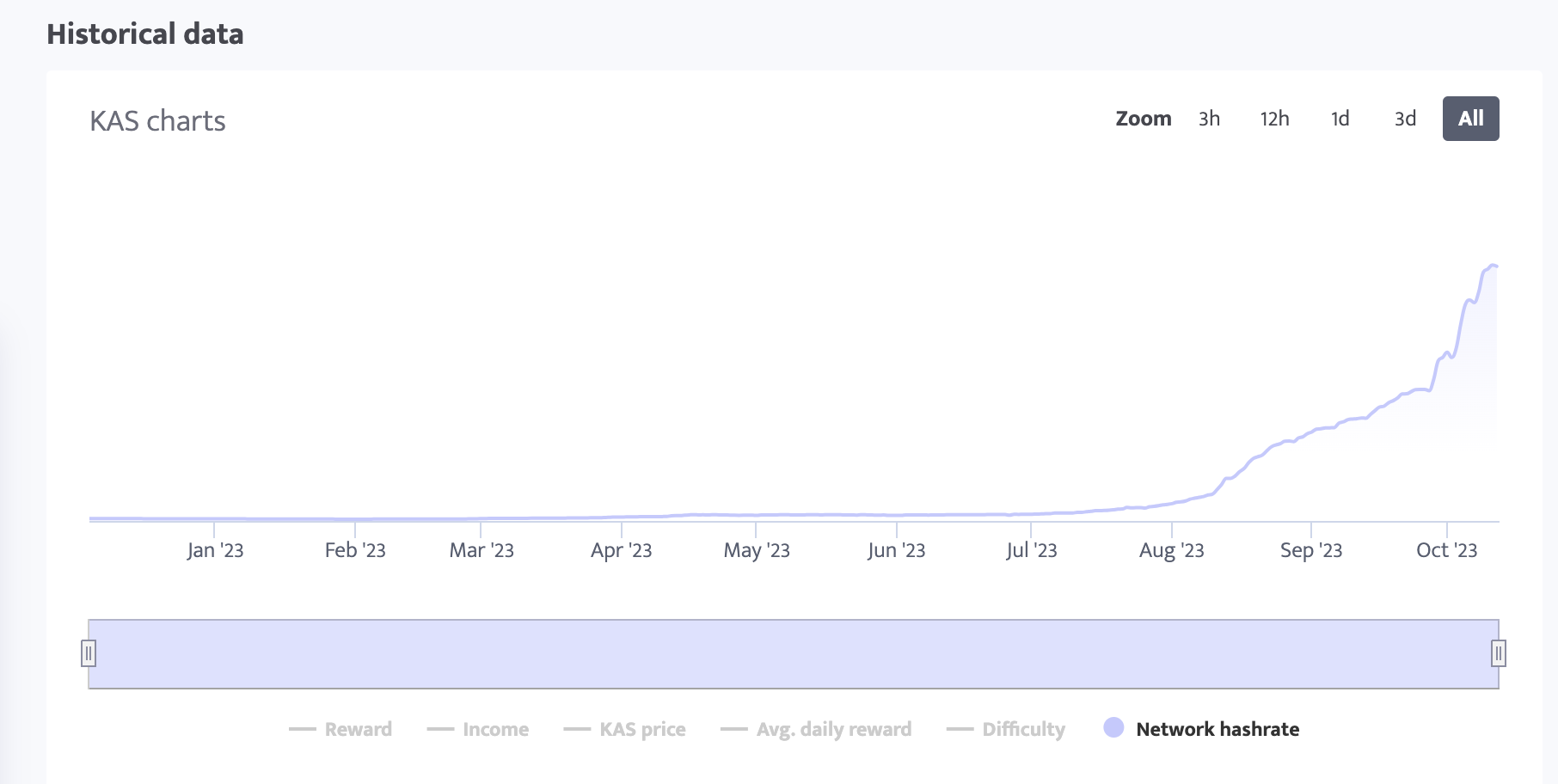Switch zoom to 1d
1558x784 pixels.
(1340, 119)
